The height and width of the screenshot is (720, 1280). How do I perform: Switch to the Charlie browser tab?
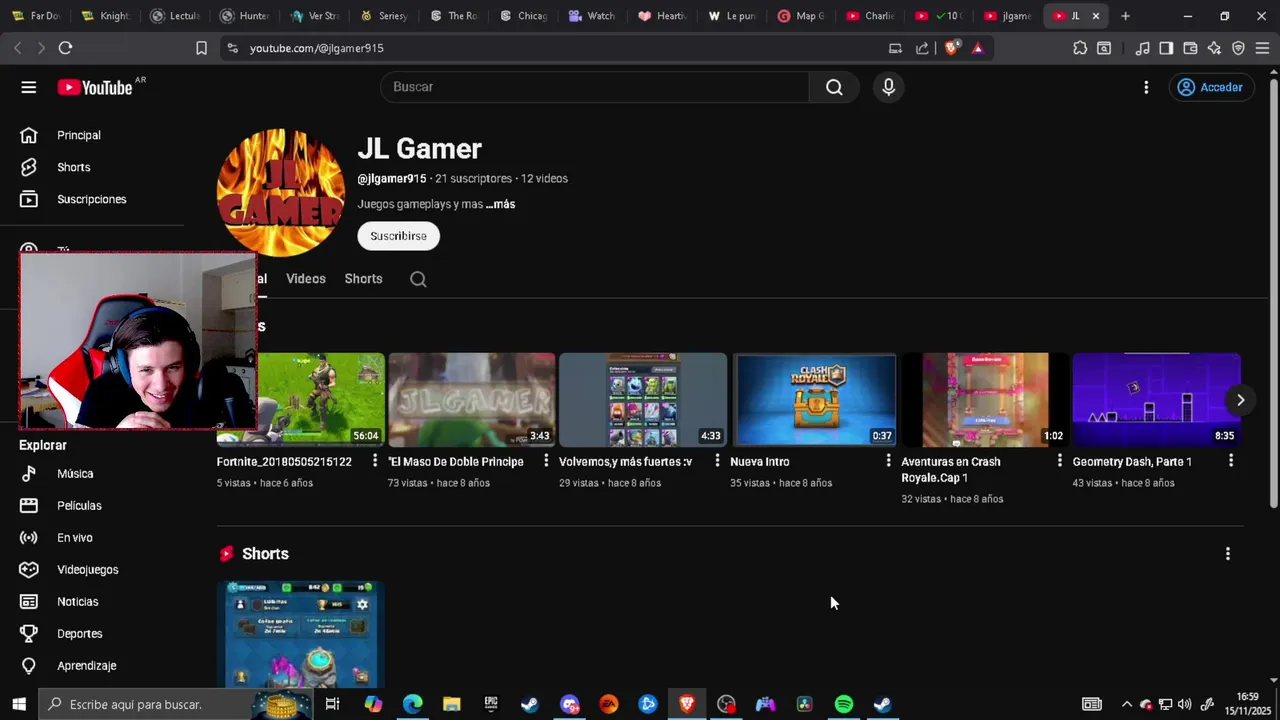pyautogui.click(x=870, y=16)
